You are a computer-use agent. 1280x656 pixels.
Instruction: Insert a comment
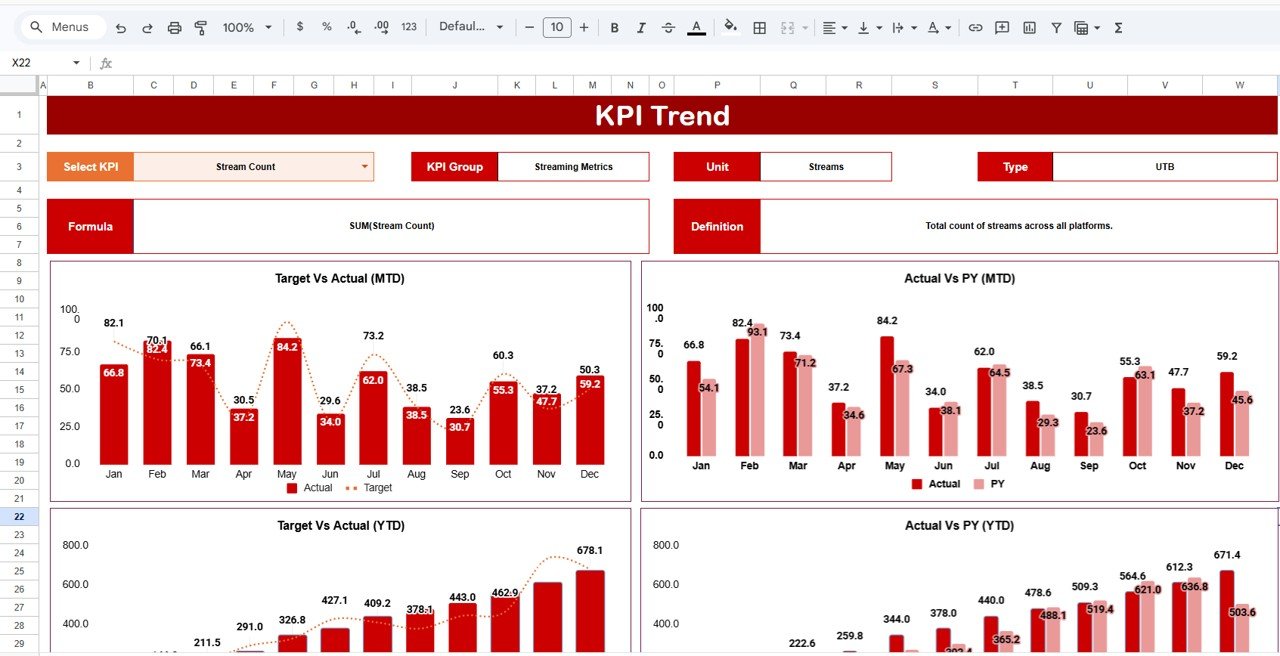[x=1002, y=27]
